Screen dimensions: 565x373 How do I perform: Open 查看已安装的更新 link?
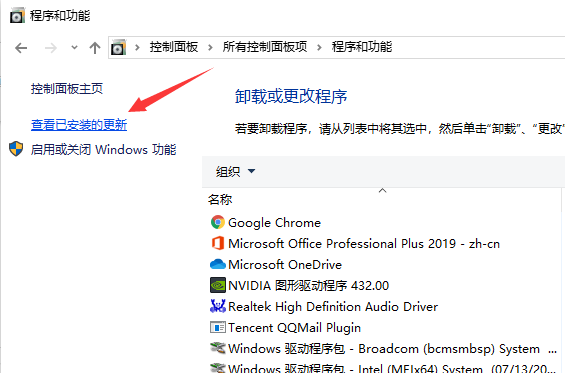[79, 125]
